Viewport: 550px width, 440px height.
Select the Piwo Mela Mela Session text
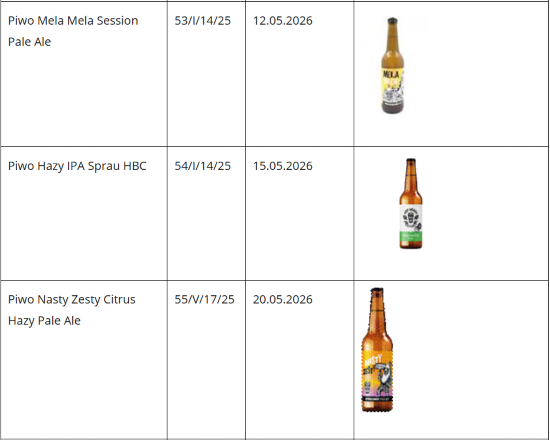point(73,21)
